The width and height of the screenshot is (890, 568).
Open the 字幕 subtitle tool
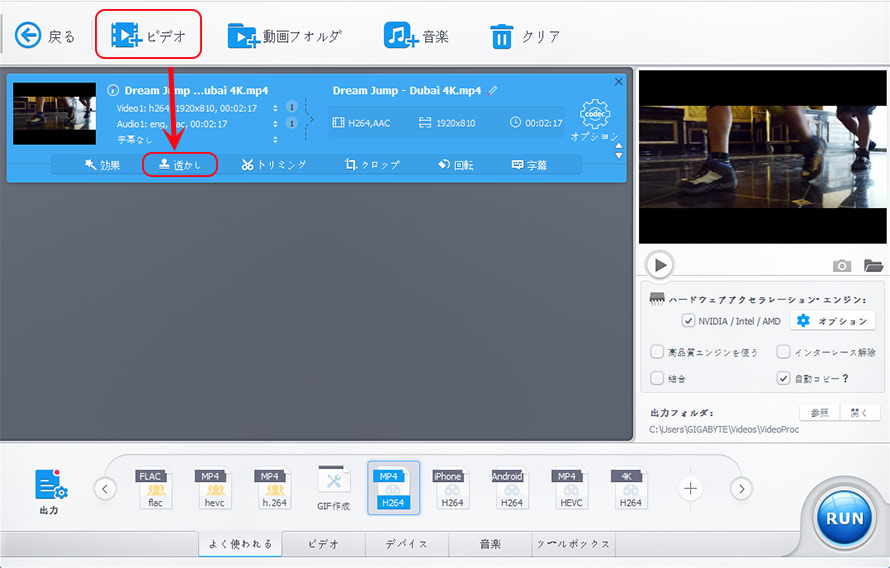tap(530, 165)
